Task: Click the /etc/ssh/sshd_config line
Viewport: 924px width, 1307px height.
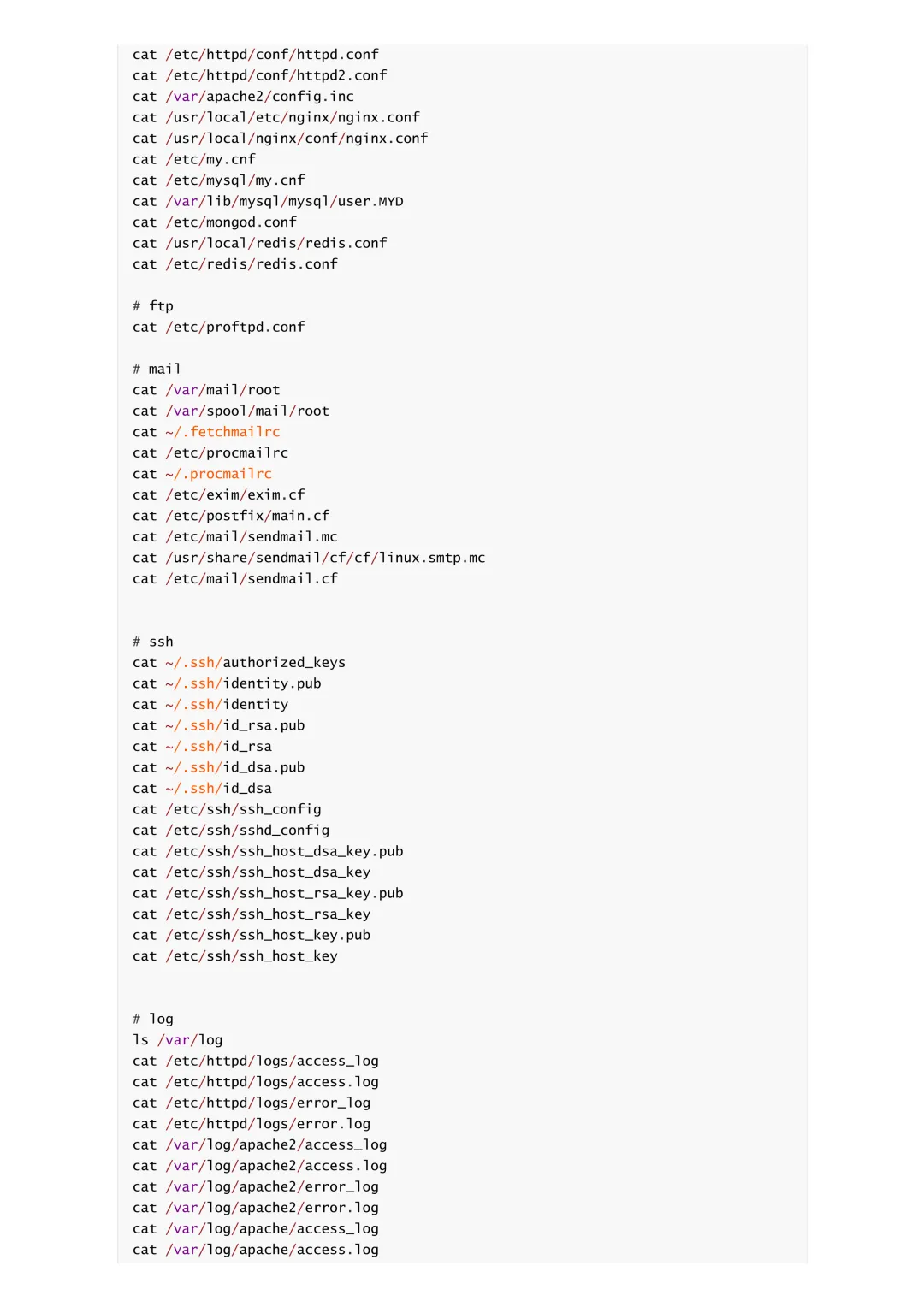Action: 231,831
